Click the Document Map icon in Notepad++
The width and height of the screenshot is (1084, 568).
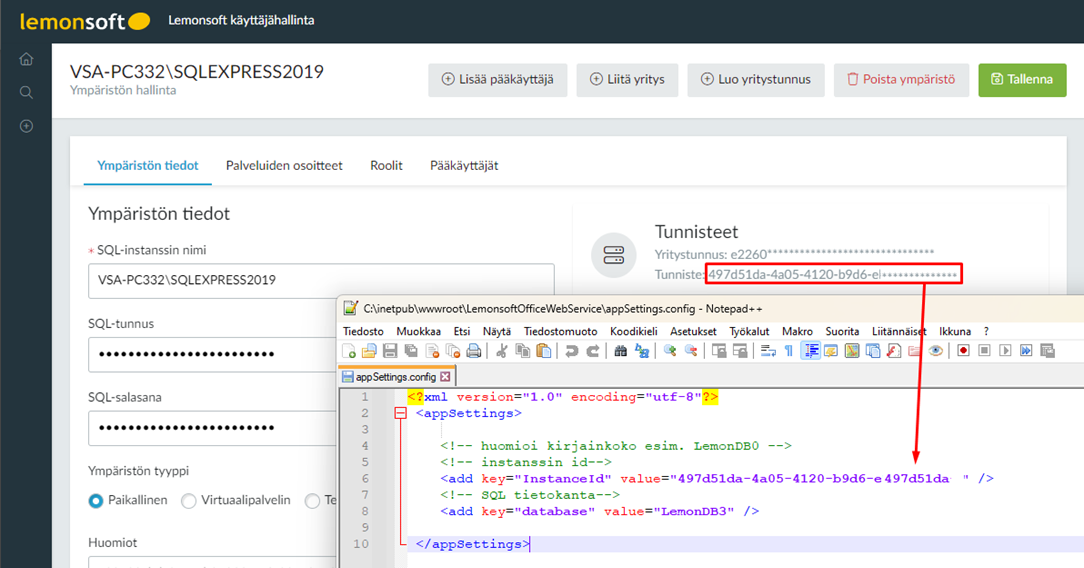coord(852,351)
